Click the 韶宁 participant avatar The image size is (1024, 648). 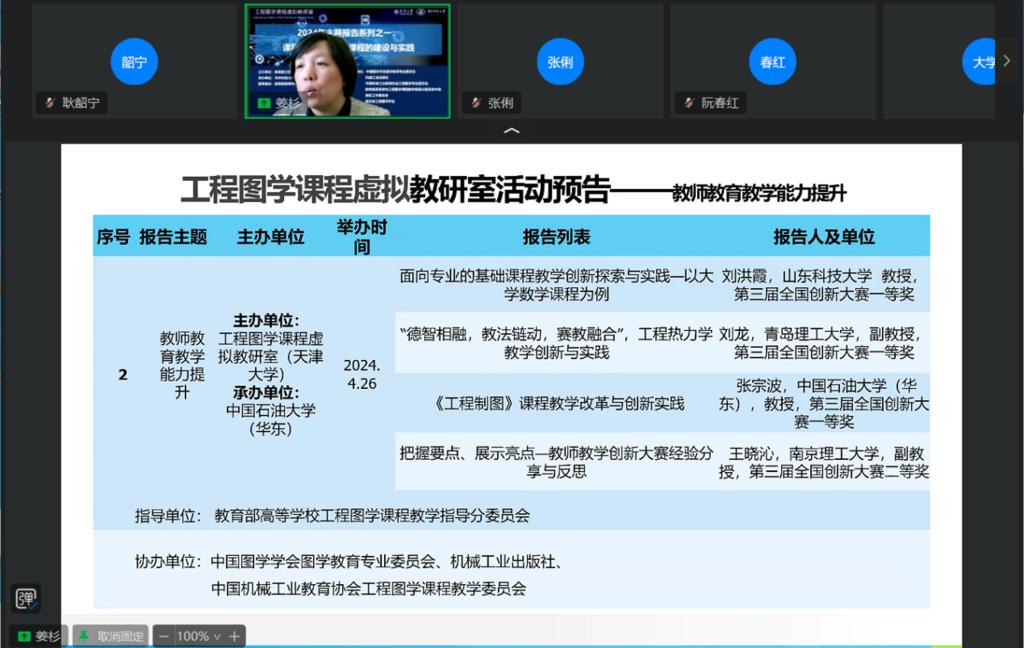tap(134, 62)
